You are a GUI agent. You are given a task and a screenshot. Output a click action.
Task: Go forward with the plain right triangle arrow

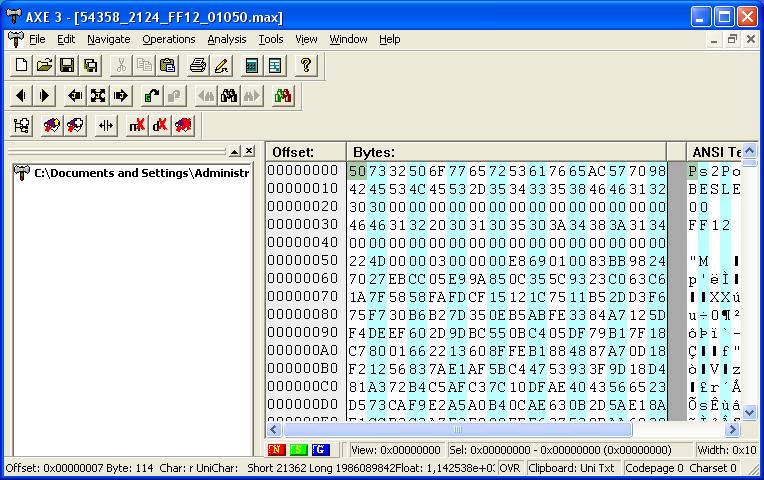tap(44, 96)
